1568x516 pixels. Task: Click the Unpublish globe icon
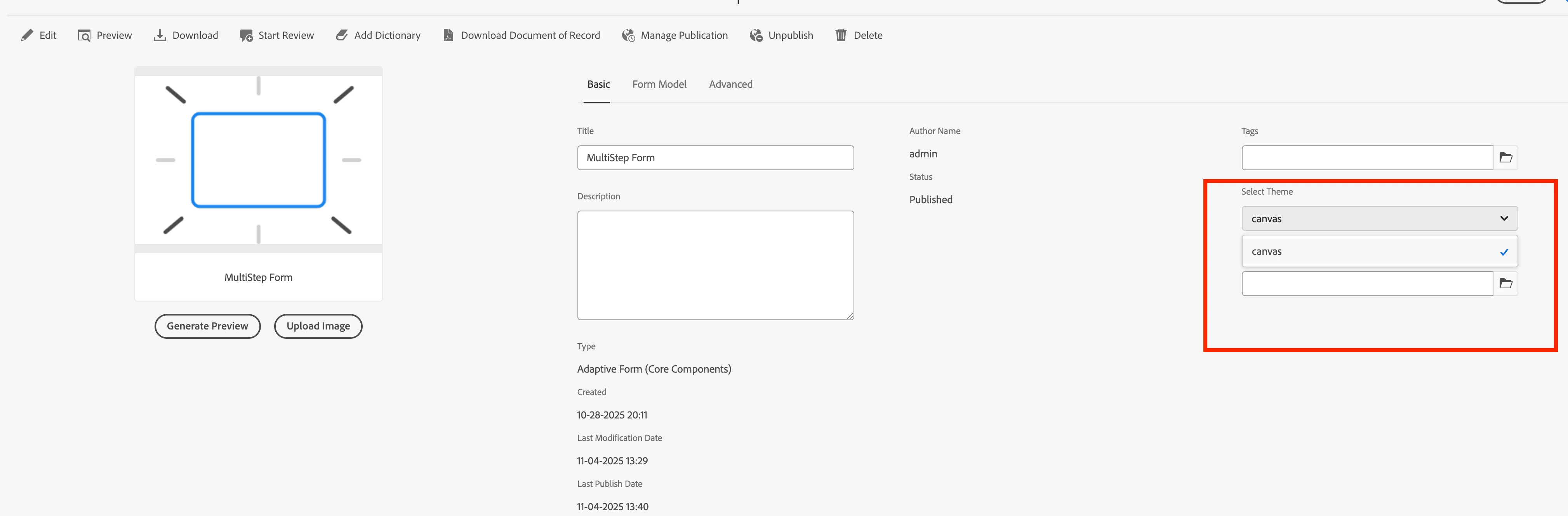(756, 35)
